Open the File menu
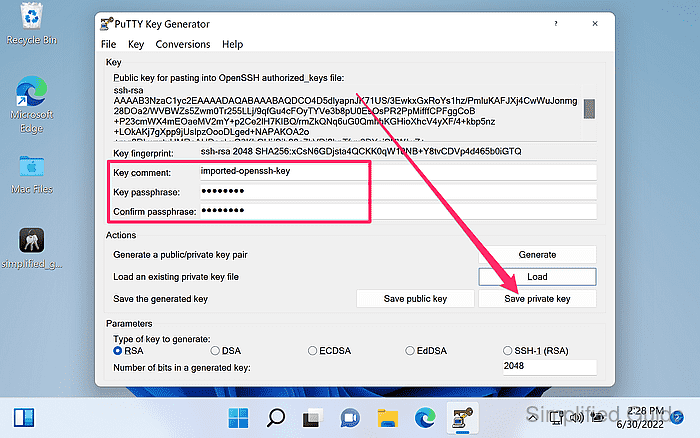Image resolution: width=700 pixels, height=438 pixels. 108,44
